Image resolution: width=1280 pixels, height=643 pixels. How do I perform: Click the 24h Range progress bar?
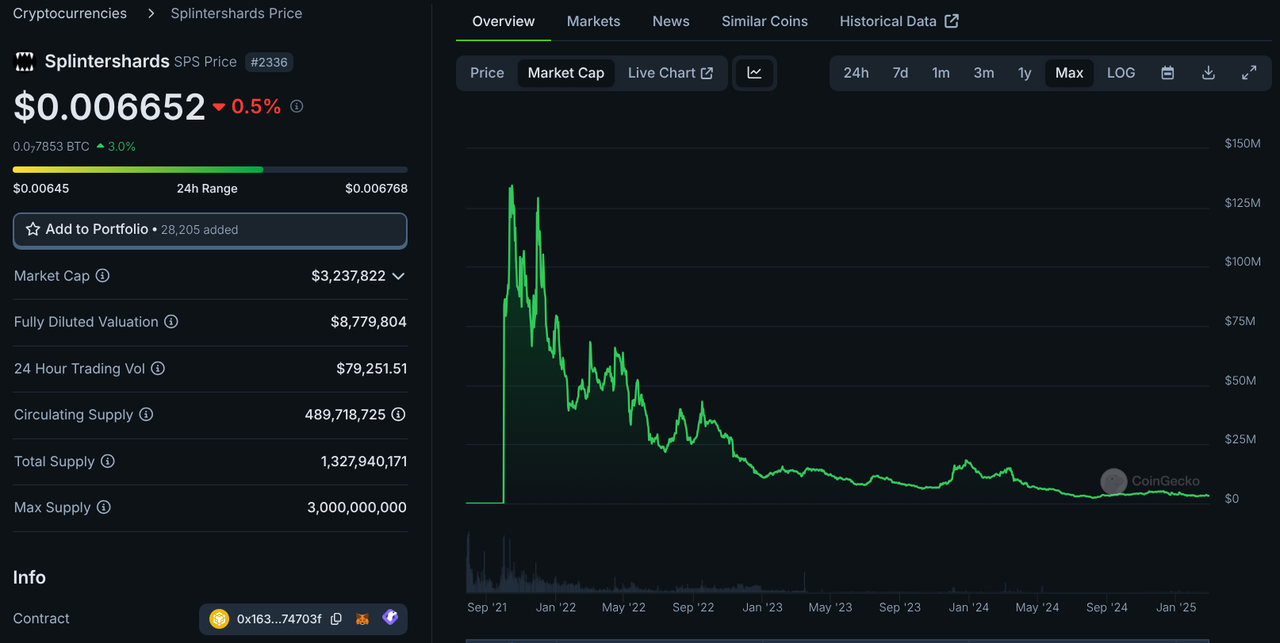tap(210, 170)
